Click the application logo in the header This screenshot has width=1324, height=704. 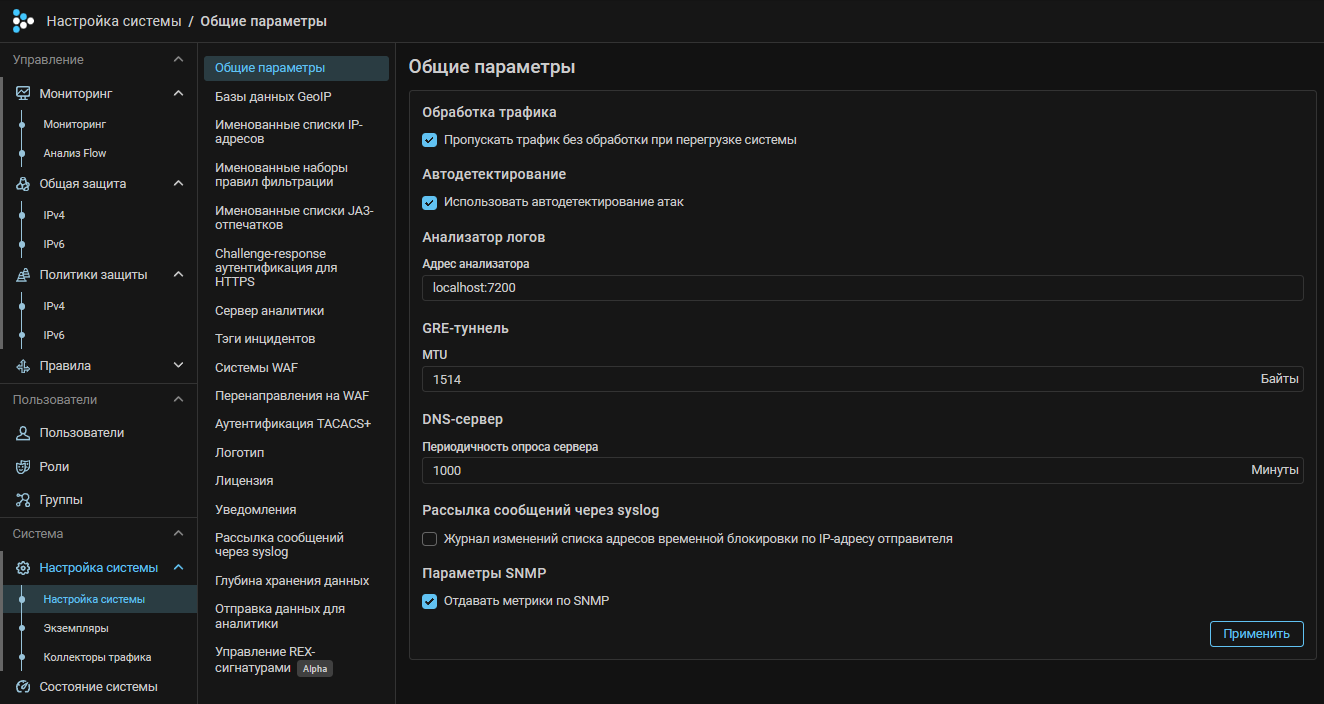(23, 21)
